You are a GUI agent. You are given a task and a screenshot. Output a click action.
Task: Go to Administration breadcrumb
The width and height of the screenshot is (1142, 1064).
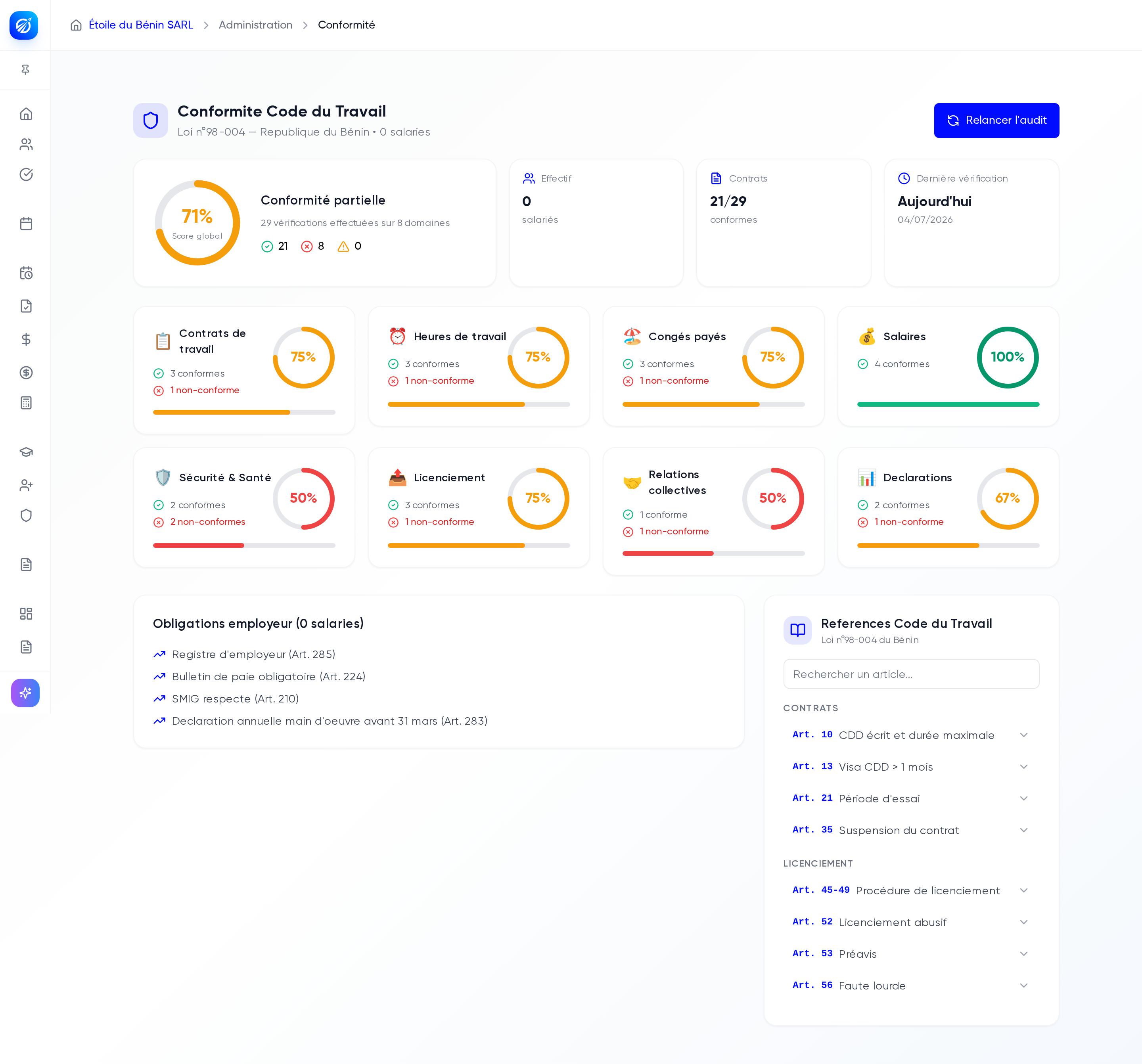(256, 25)
